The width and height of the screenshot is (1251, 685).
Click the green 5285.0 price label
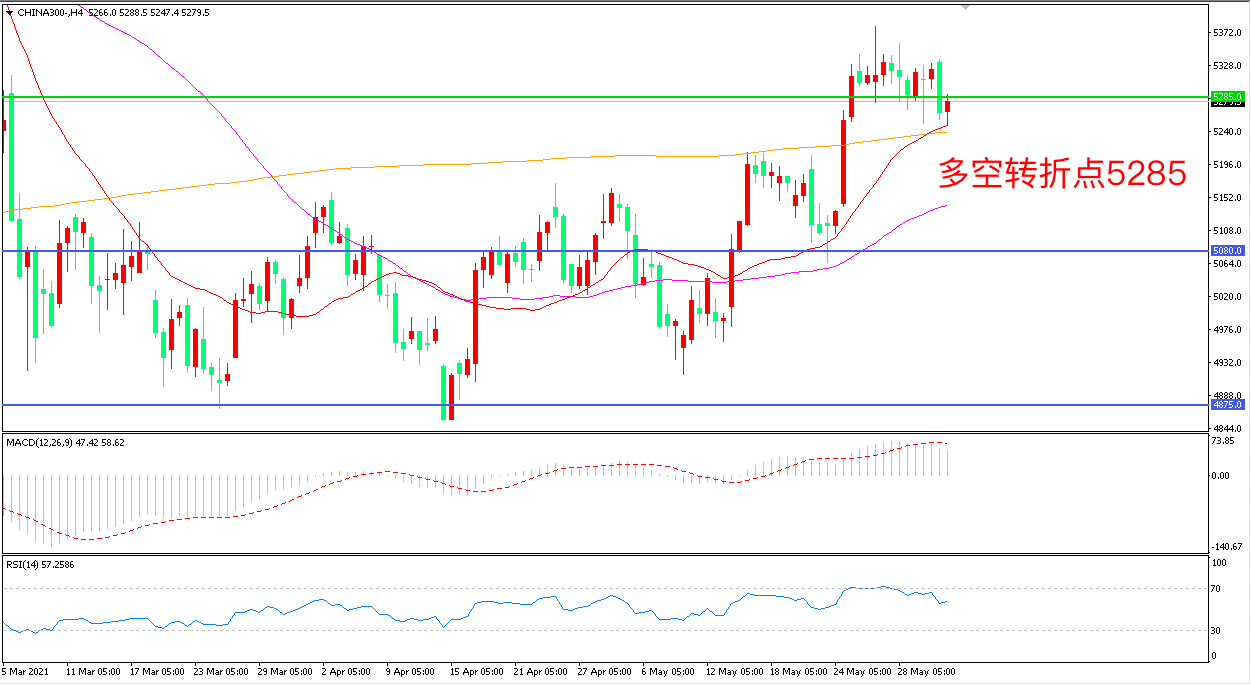pos(1226,97)
